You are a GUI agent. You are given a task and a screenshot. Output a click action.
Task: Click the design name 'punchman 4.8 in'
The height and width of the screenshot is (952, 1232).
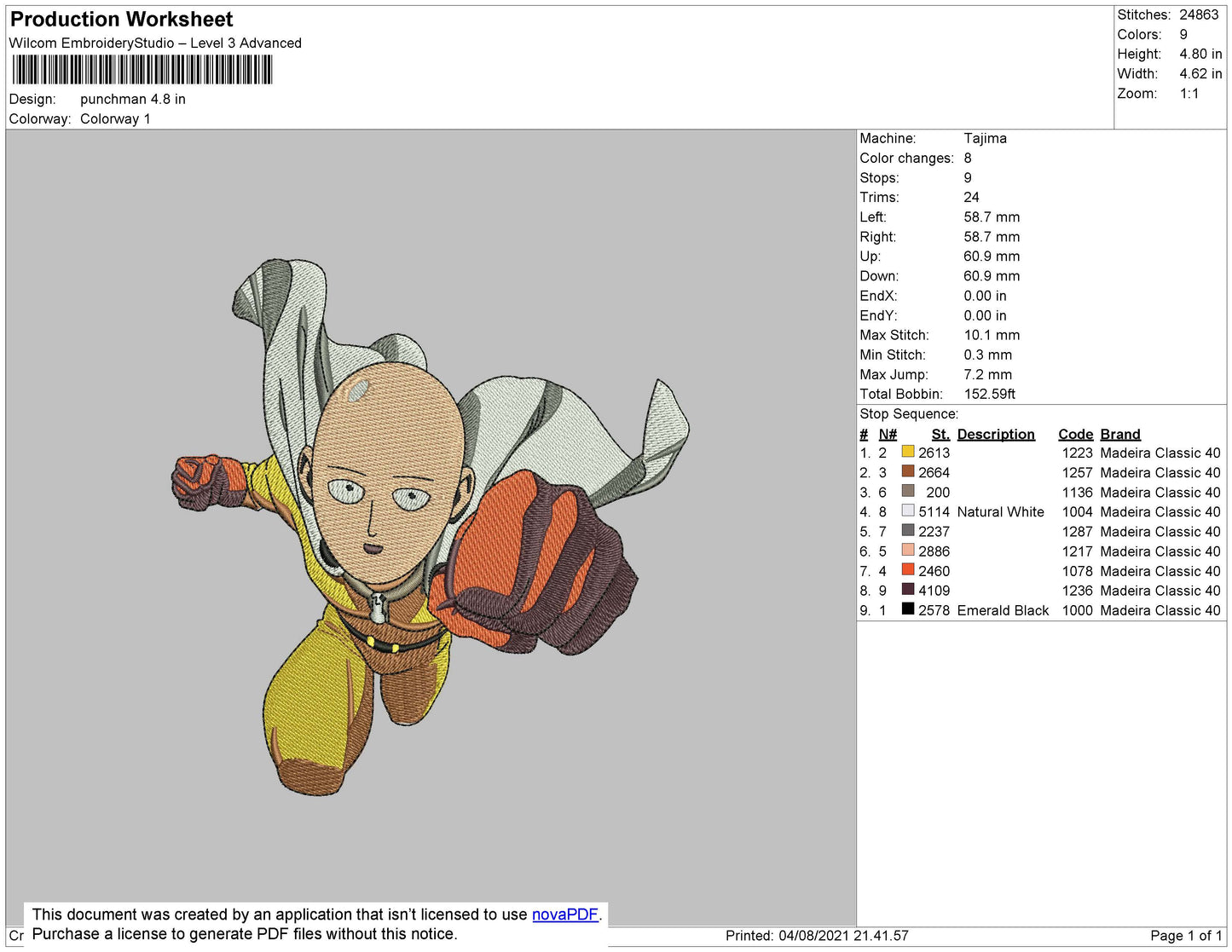click(x=133, y=99)
